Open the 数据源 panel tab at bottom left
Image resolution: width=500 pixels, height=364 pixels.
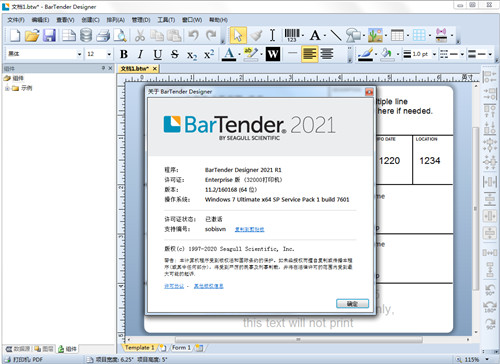(x=18, y=349)
